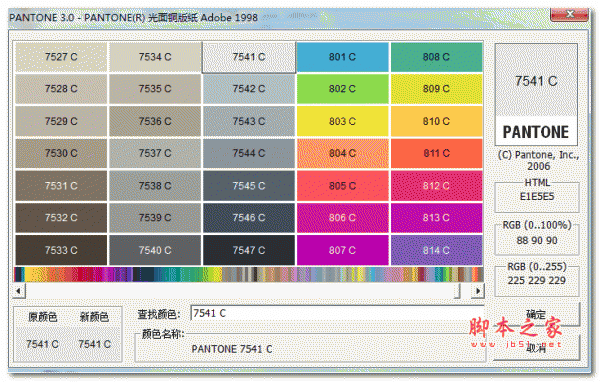Choose the 813 C swatch
The width and height of the screenshot is (600, 382).
click(437, 218)
